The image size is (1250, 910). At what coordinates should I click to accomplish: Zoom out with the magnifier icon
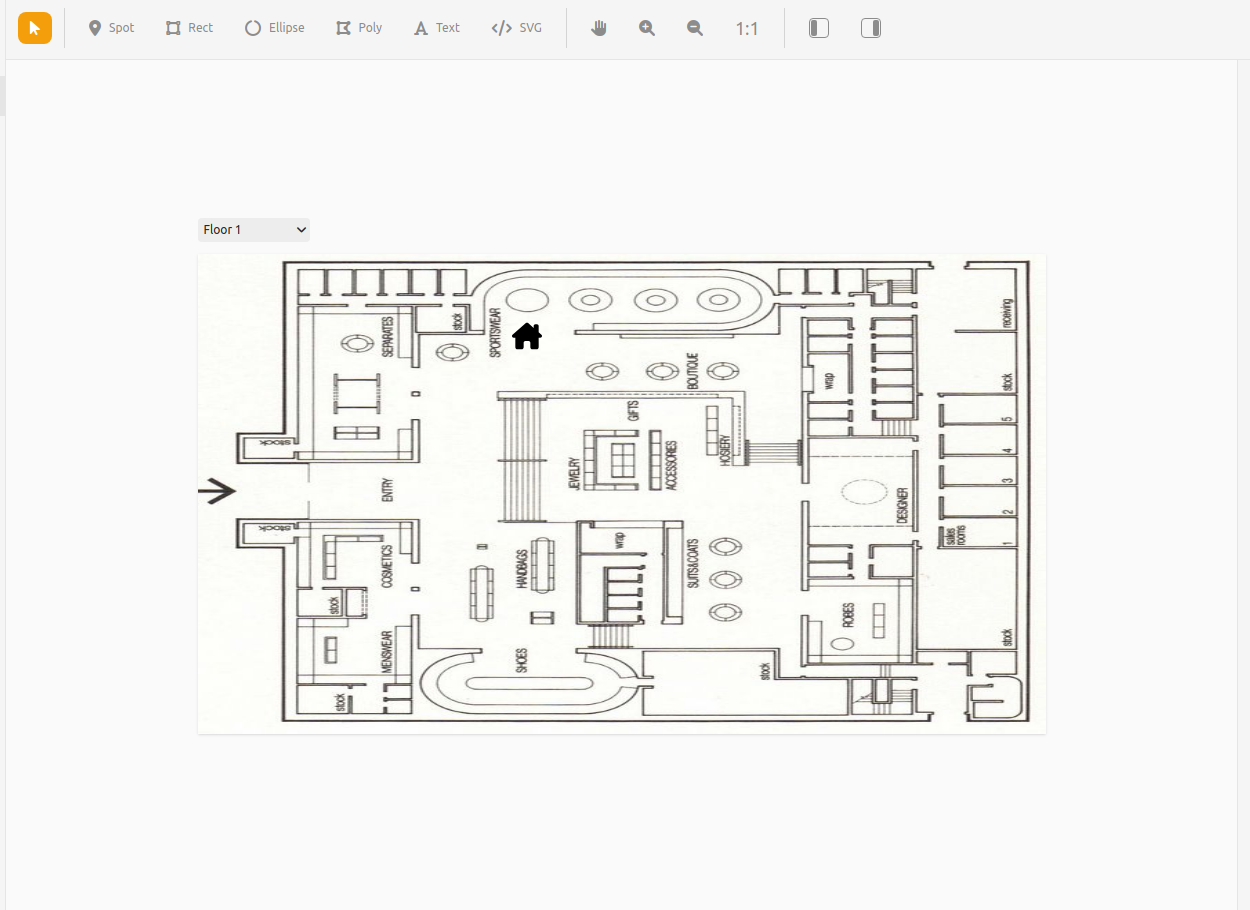(694, 27)
